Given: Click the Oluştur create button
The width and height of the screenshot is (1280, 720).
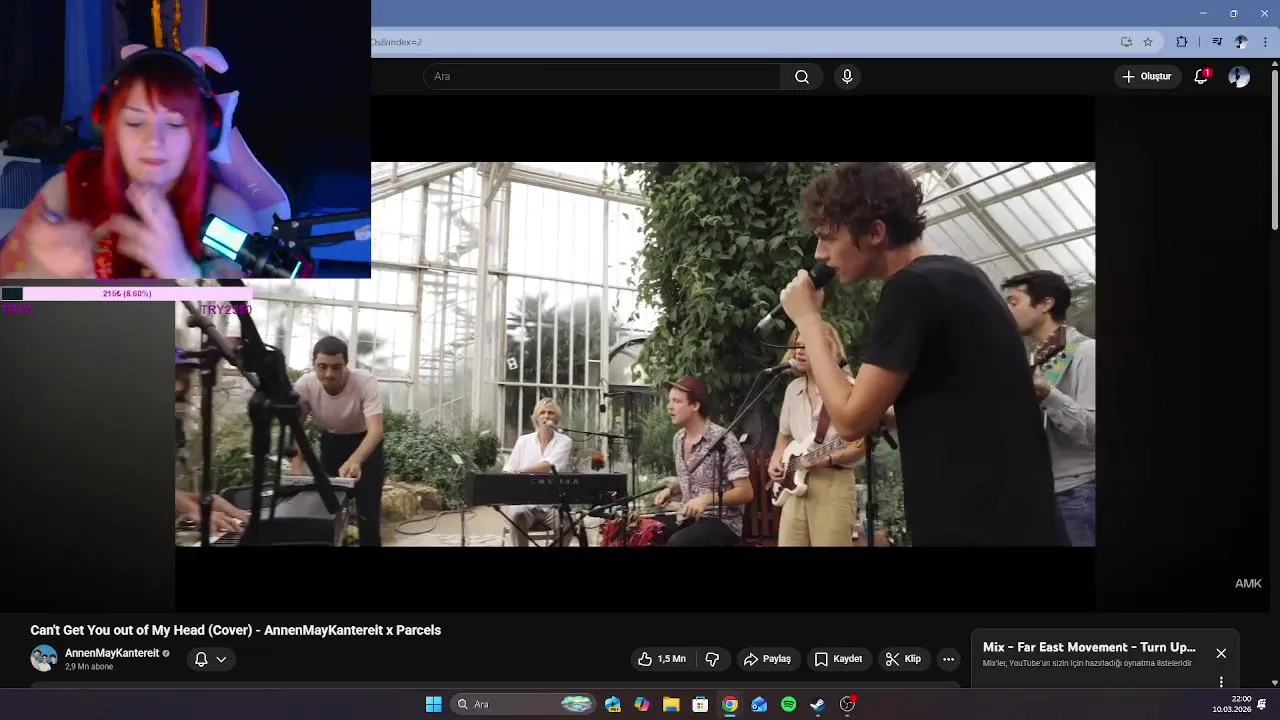Looking at the screenshot, I should (x=1146, y=77).
